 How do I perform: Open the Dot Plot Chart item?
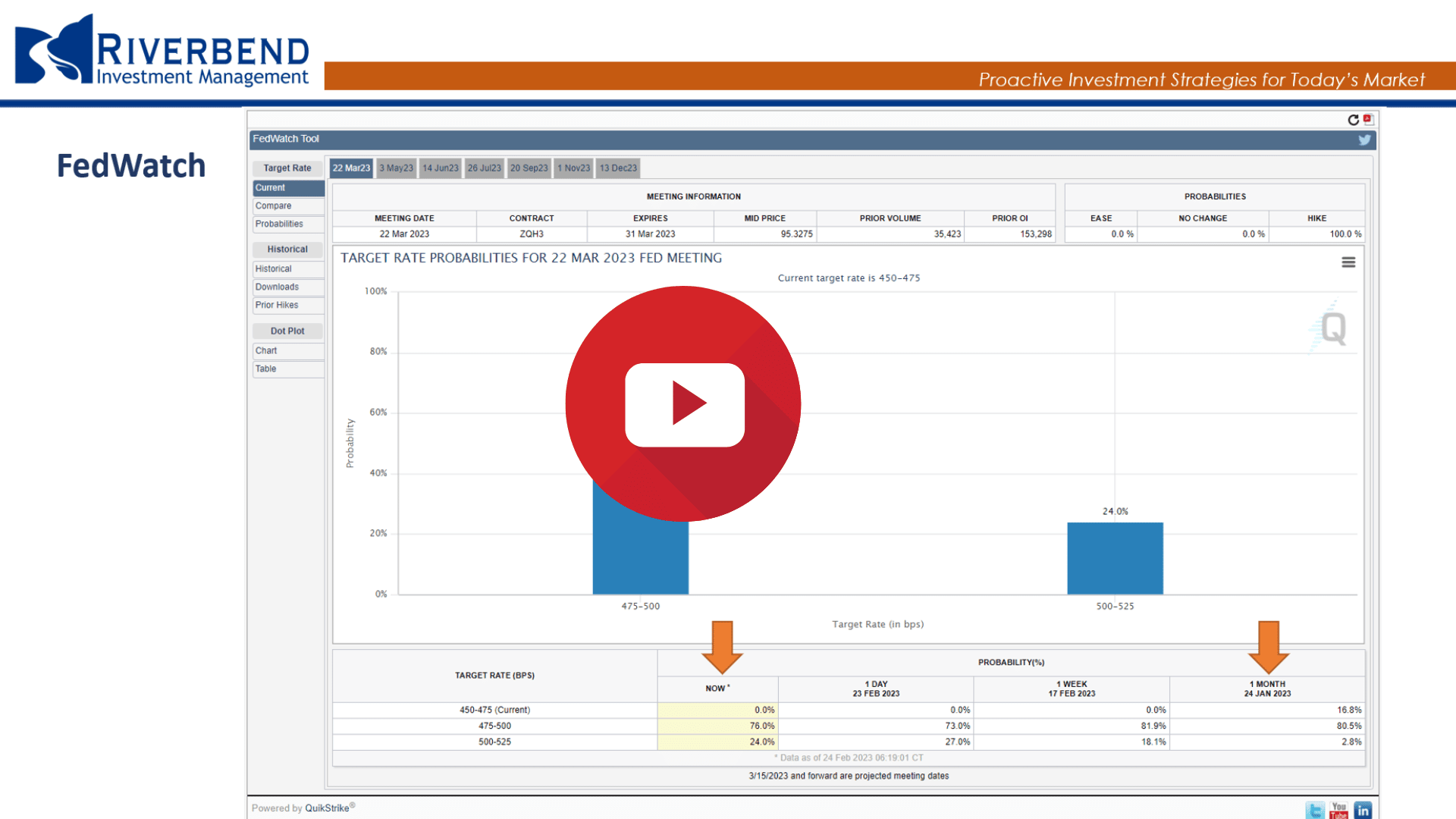pos(288,351)
